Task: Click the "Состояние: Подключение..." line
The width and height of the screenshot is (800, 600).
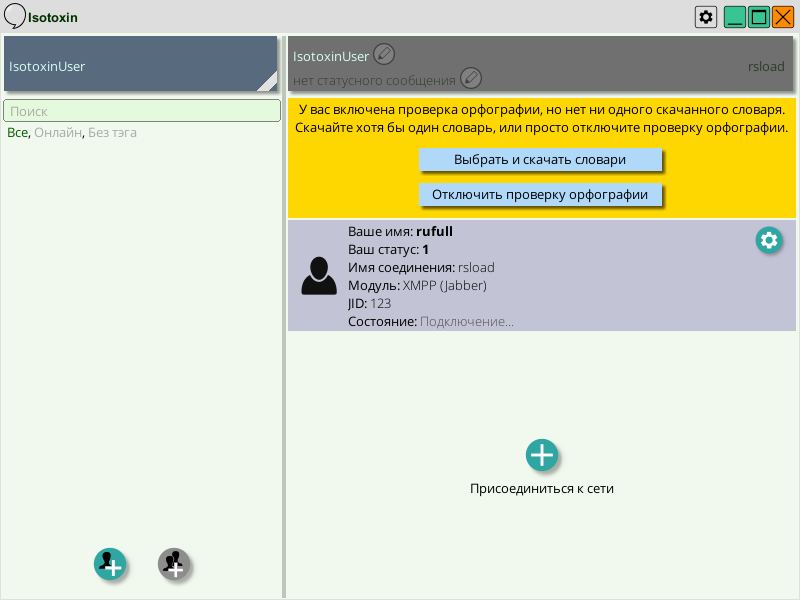Action: point(431,321)
